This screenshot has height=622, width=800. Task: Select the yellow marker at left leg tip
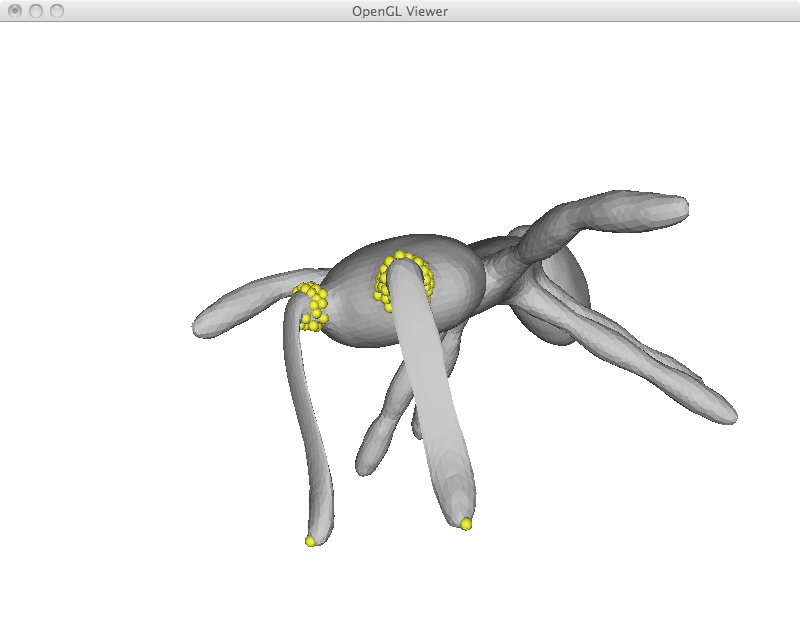tap(310, 540)
